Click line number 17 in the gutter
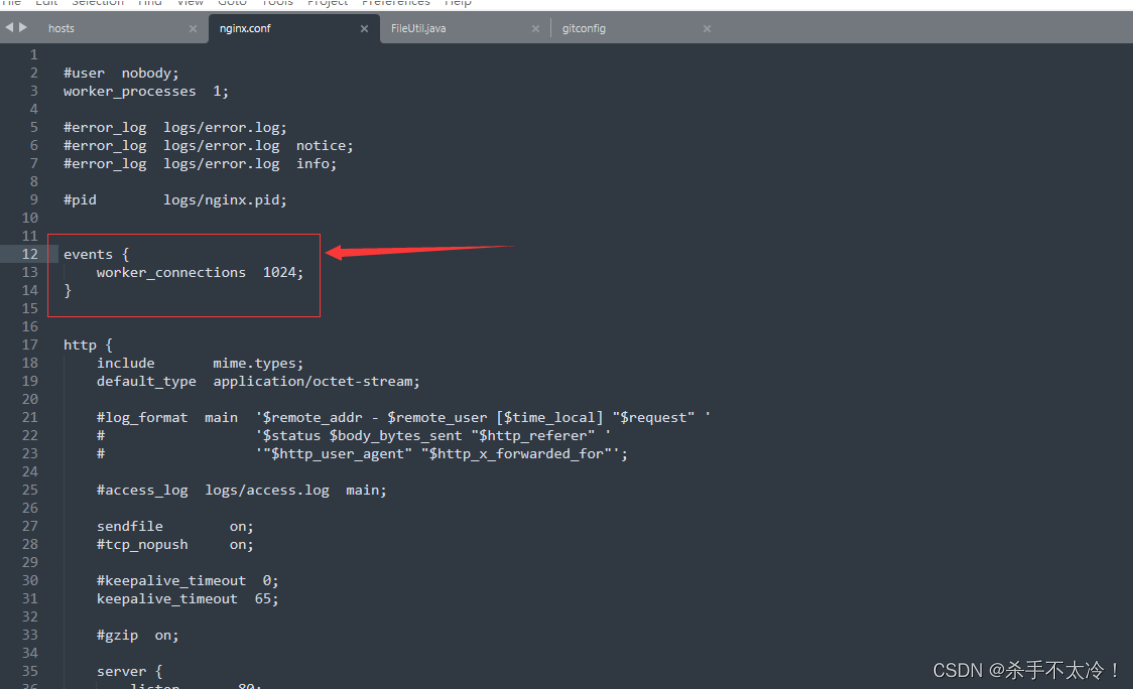Image resolution: width=1133 pixels, height=690 pixels. [x=30, y=345]
